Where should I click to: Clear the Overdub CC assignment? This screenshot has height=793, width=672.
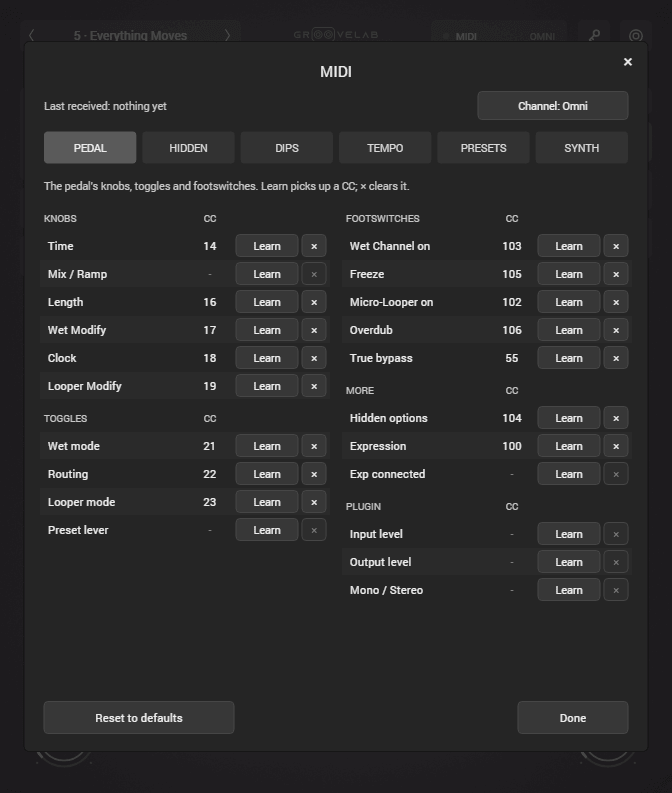coord(616,330)
